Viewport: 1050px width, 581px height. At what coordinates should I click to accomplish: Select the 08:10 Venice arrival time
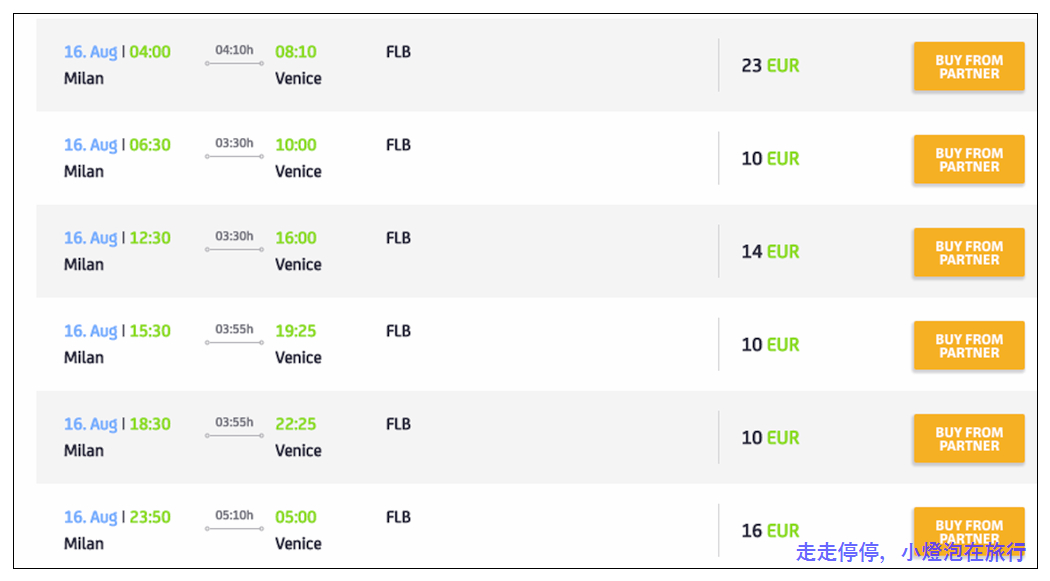click(296, 52)
